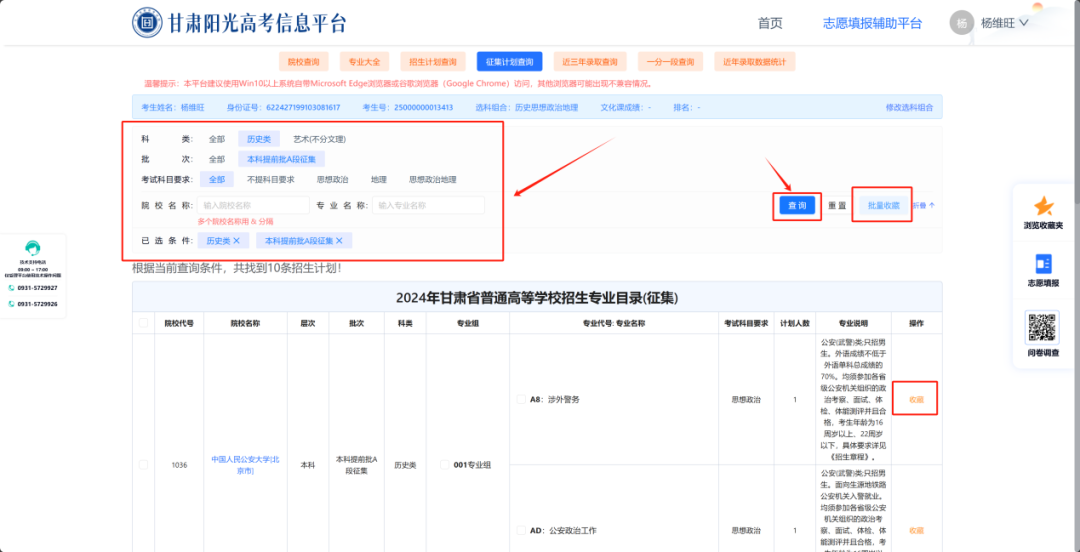Go to 首页 in top navigation
Viewport: 1080px width, 552px height.
[x=770, y=23]
